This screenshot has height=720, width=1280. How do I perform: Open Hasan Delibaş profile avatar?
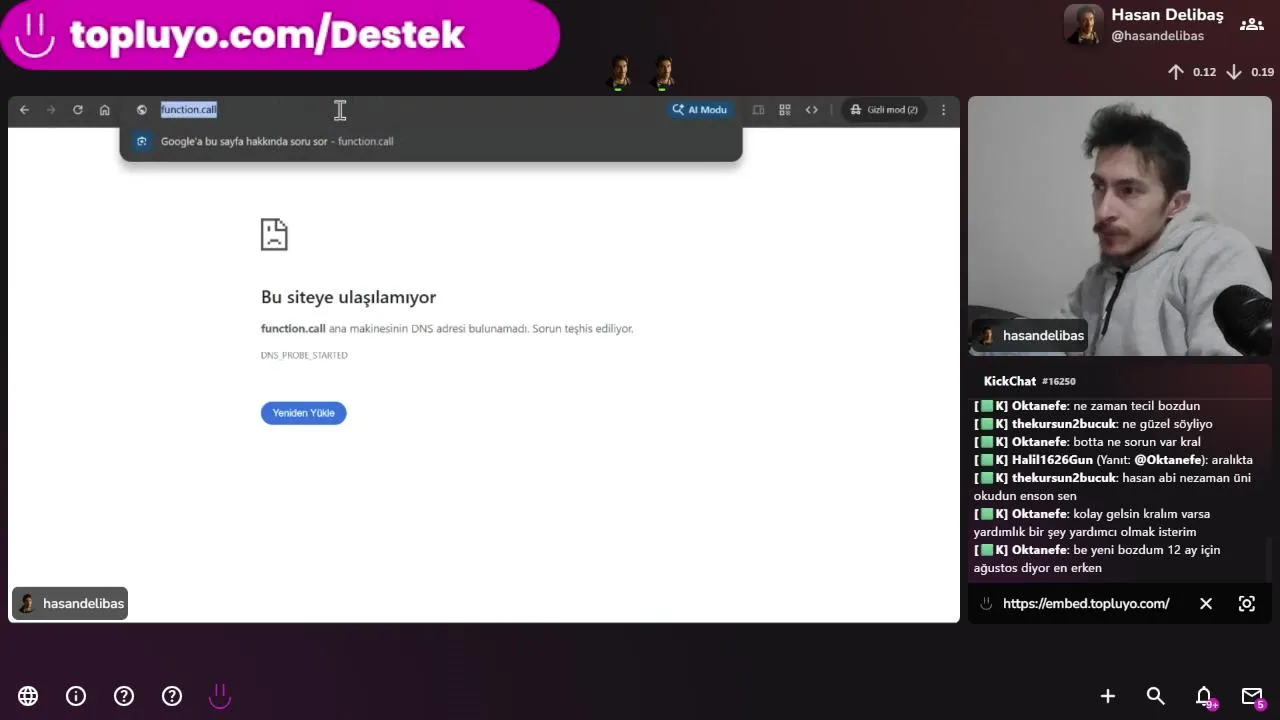[1083, 25]
